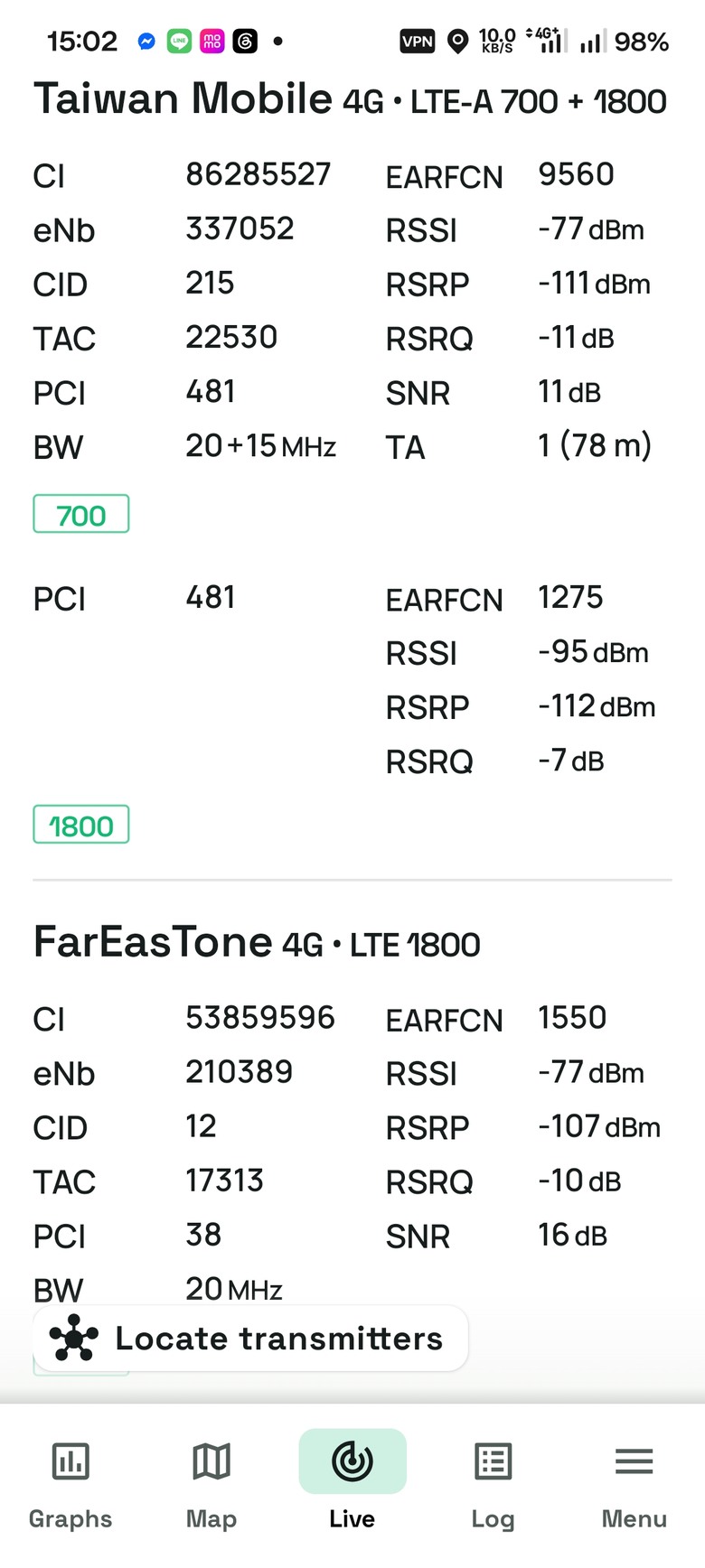Open the Log list icon
Viewport: 705px width, 1568px height.
pyautogui.click(x=493, y=1461)
